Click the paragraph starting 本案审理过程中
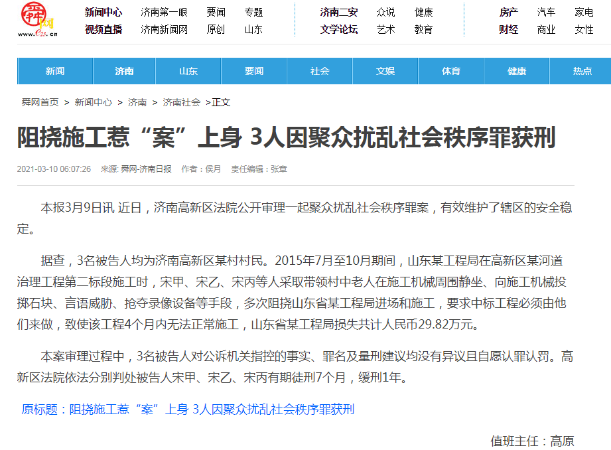Screen dimensions: 611x450 [x=295, y=367]
